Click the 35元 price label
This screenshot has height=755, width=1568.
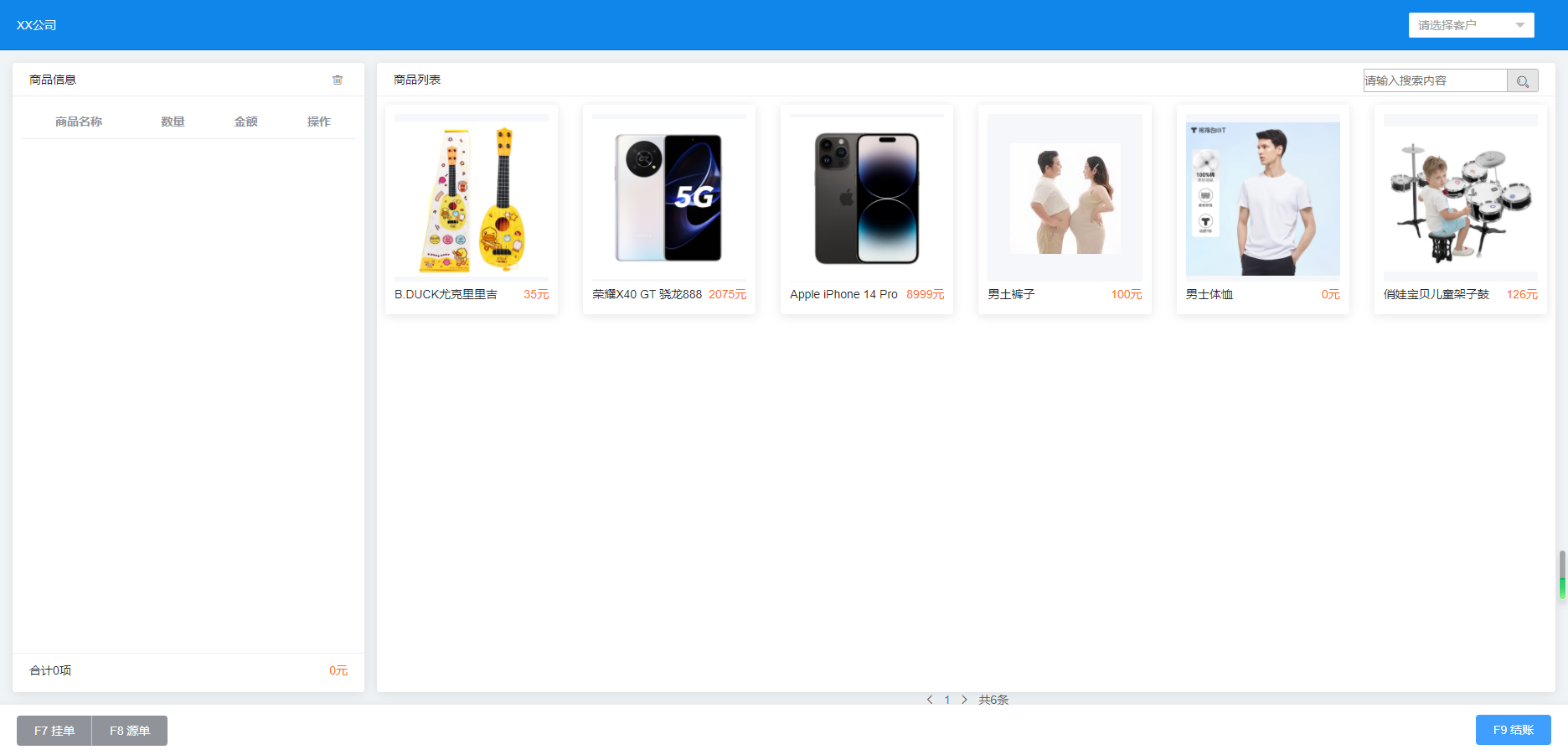pyautogui.click(x=536, y=294)
